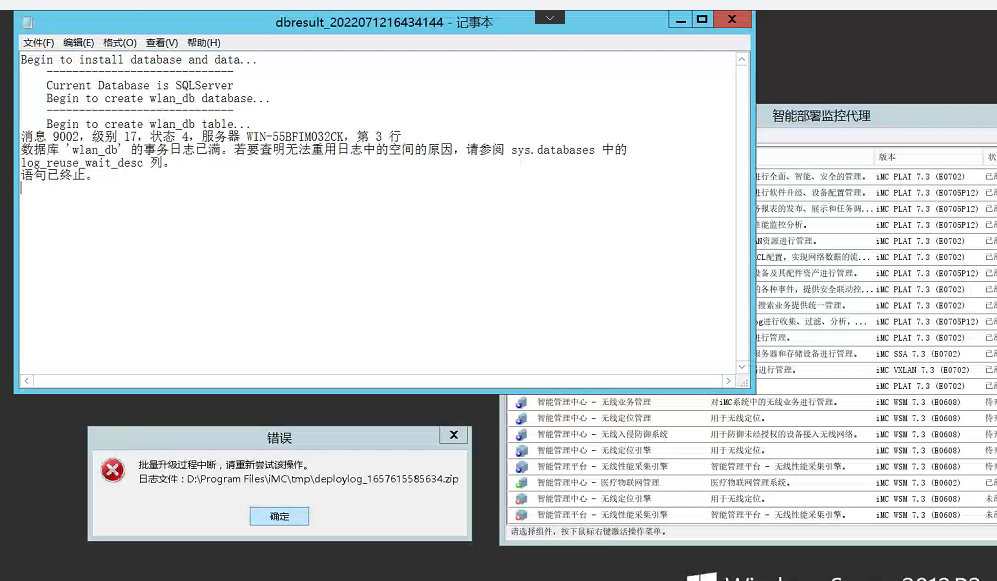This screenshot has height=581, width=997.
Task: Click the 智能部署监控代理 window title
Action: (x=822, y=116)
